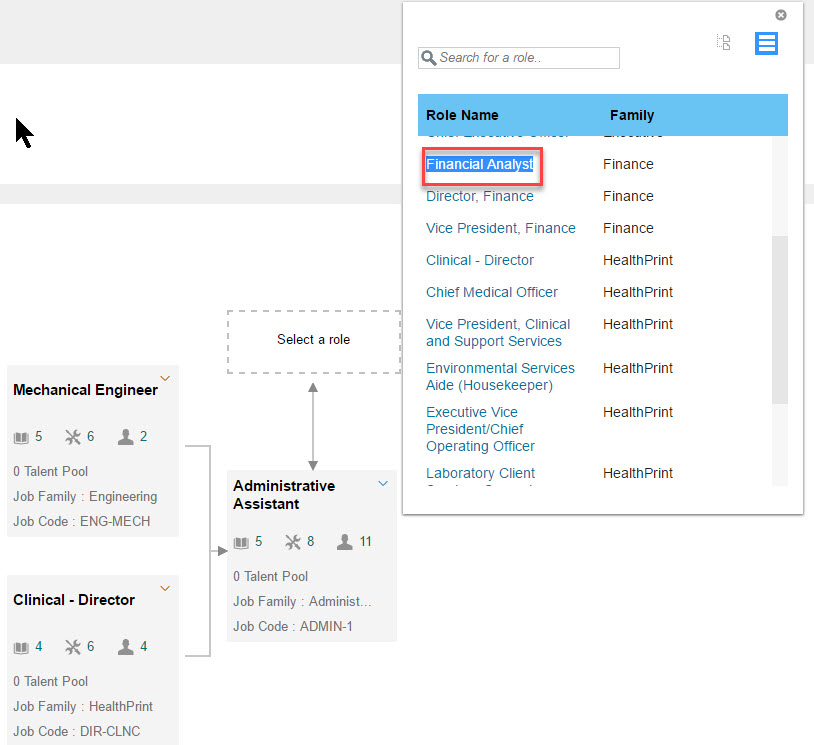Viewport: 814px width, 745px height.
Task: Click Job Code : DIR-CLNC text
Action: click(76, 732)
